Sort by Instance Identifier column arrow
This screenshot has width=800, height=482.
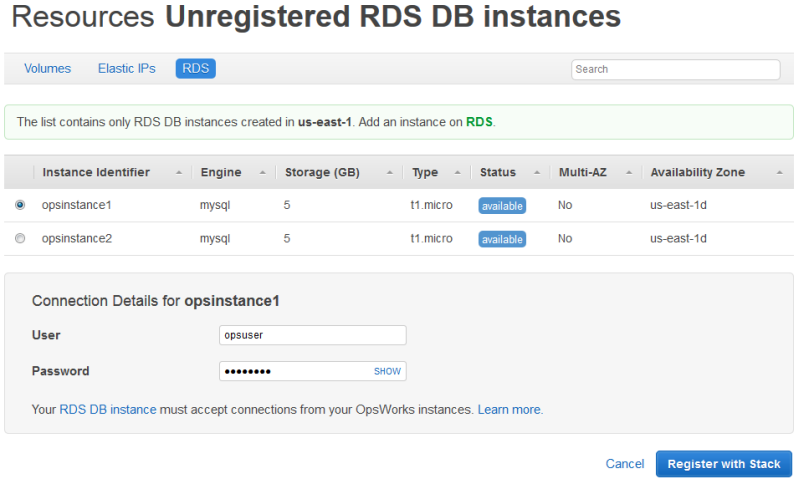pyautogui.click(x=179, y=173)
